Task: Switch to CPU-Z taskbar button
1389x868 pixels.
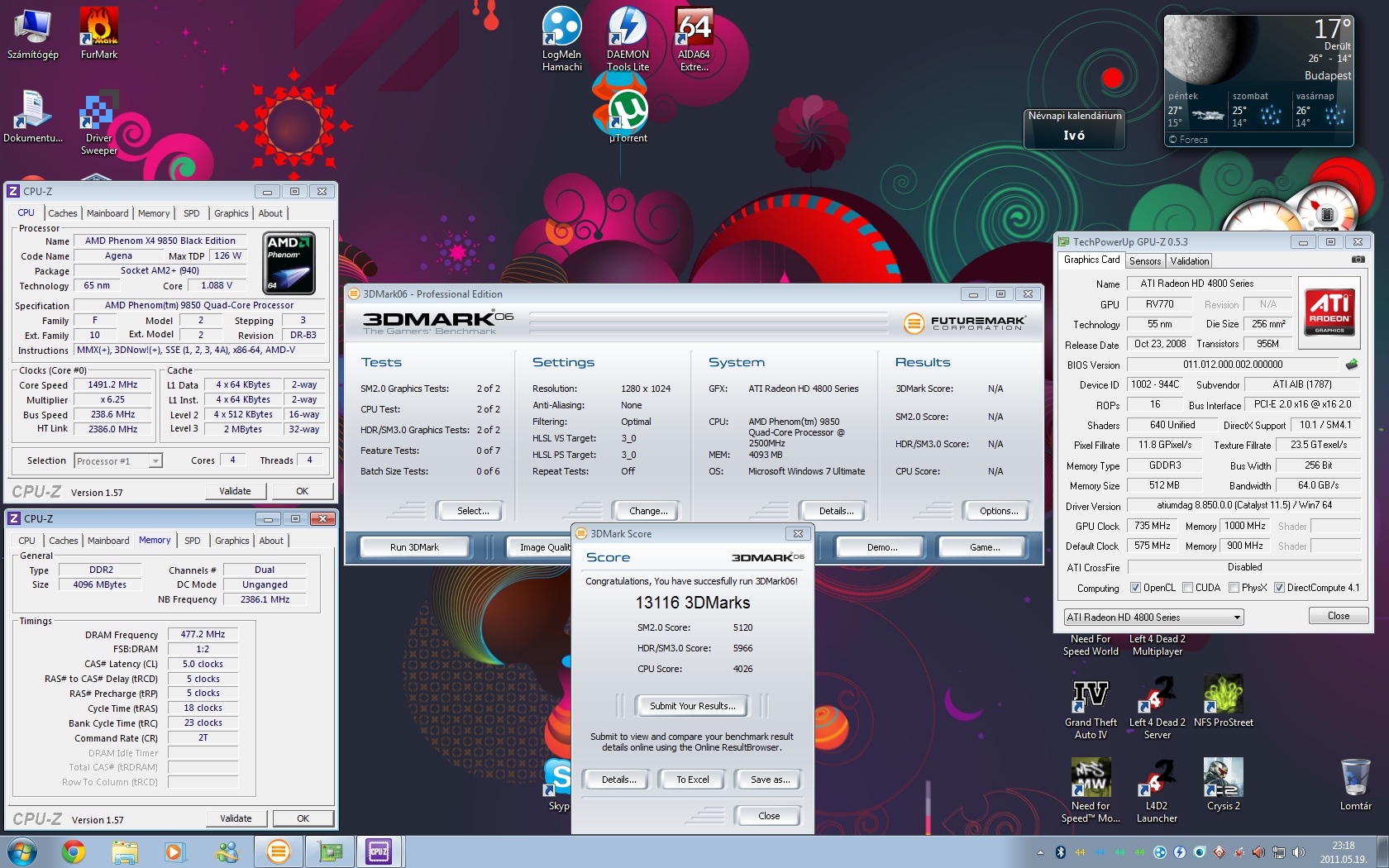Action: pyautogui.click(x=379, y=851)
